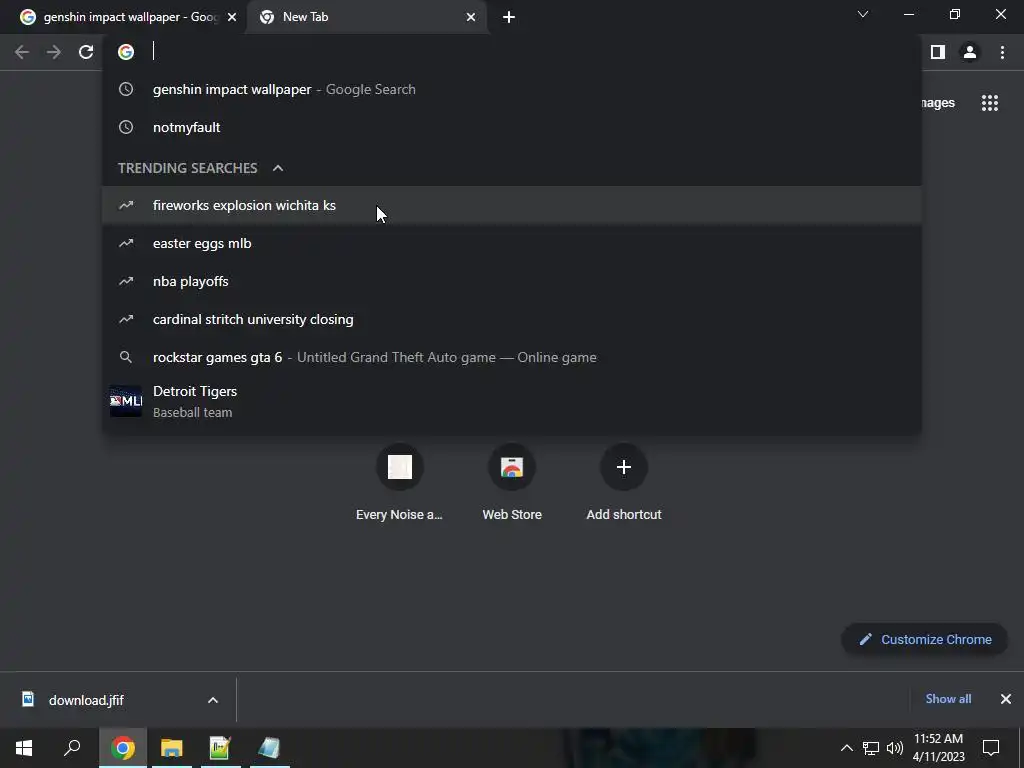The image size is (1024, 768).
Task: Click the Google logo in the address bar
Action: pyautogui.click(x=126, y=52)
